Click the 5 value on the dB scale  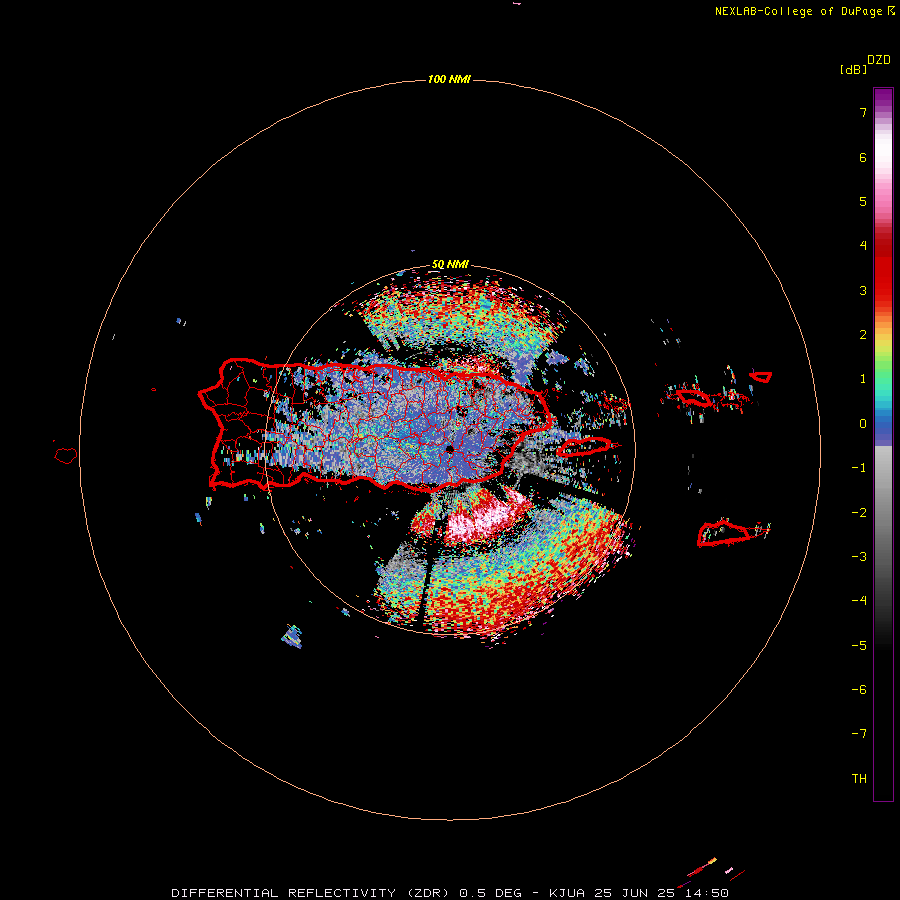tap(863, 201)
